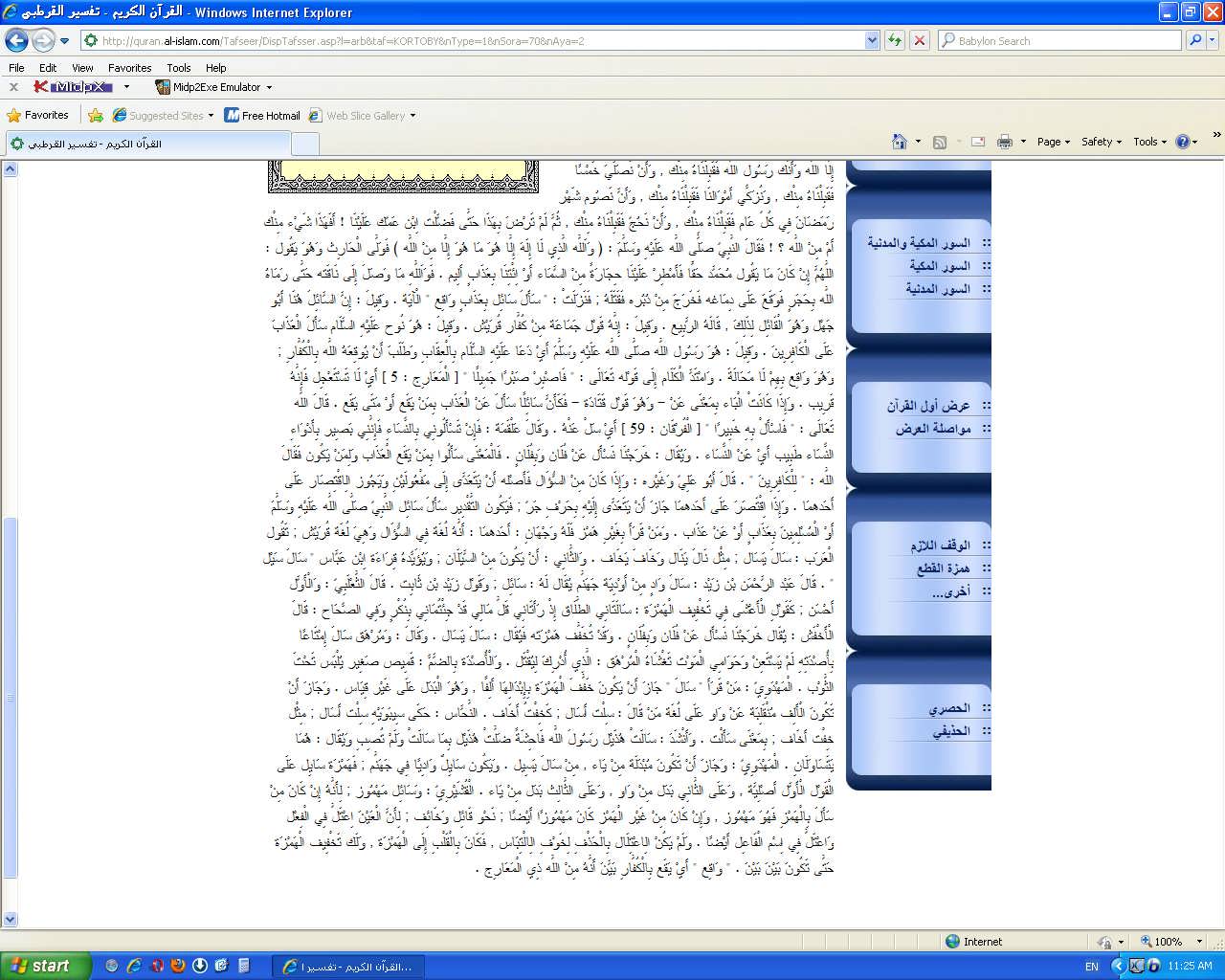Viewport: 1225px width, 980px height.
Task: Open the Safety dropdown menu
Action: click(1101, 142)
